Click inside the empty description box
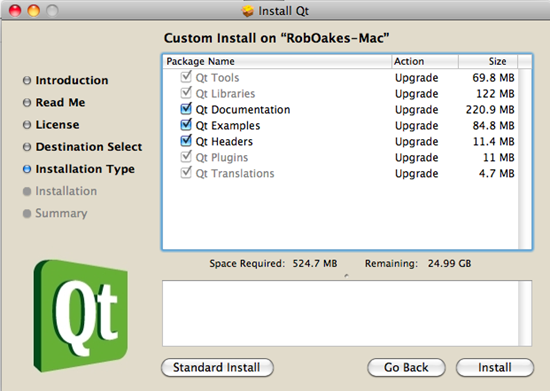The width and height of the screenshot is (550, 391). point(340,313)
